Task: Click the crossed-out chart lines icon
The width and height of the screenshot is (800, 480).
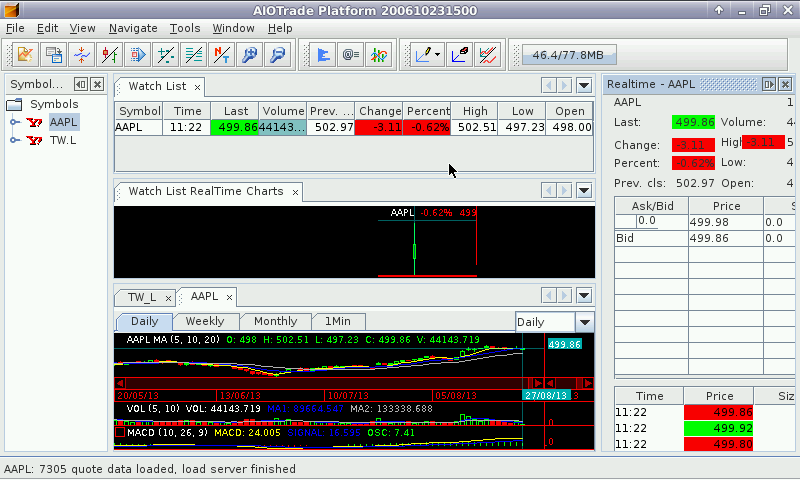Action: [x=488, y=55]
